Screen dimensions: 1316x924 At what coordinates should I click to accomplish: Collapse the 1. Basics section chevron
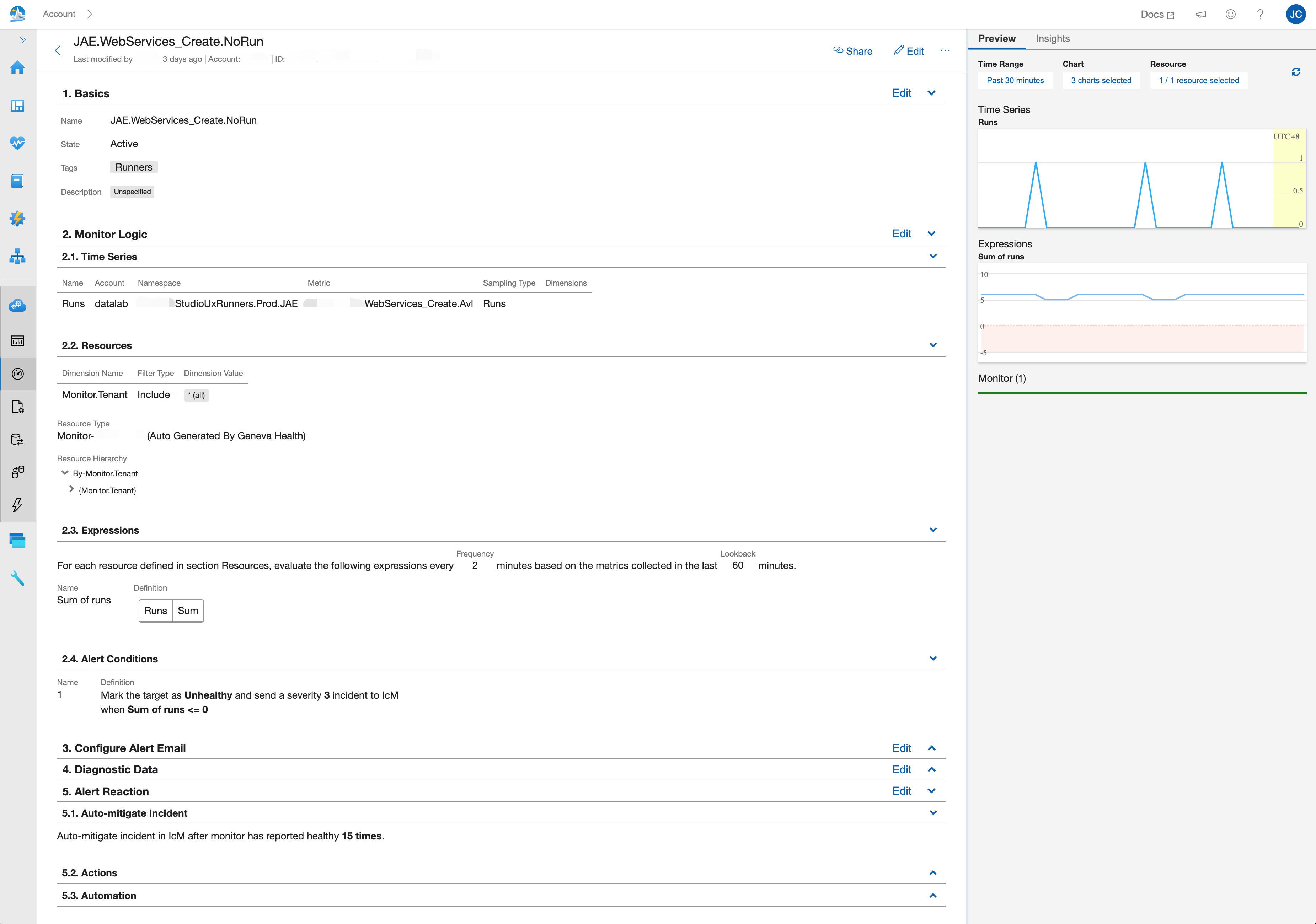[931, 93]
